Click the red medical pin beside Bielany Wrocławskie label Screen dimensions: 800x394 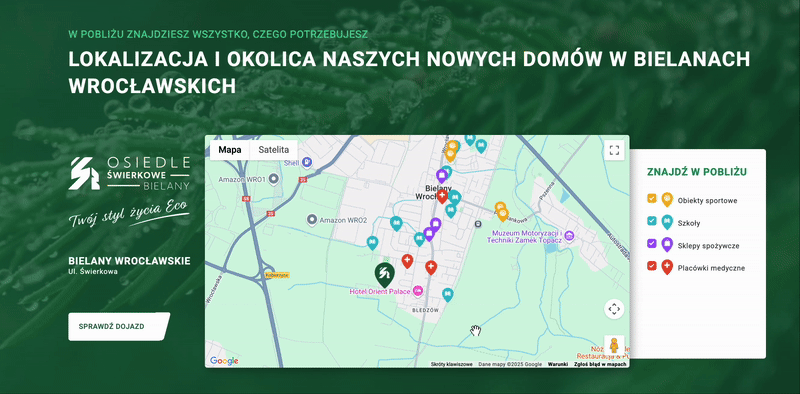(442, 196)
